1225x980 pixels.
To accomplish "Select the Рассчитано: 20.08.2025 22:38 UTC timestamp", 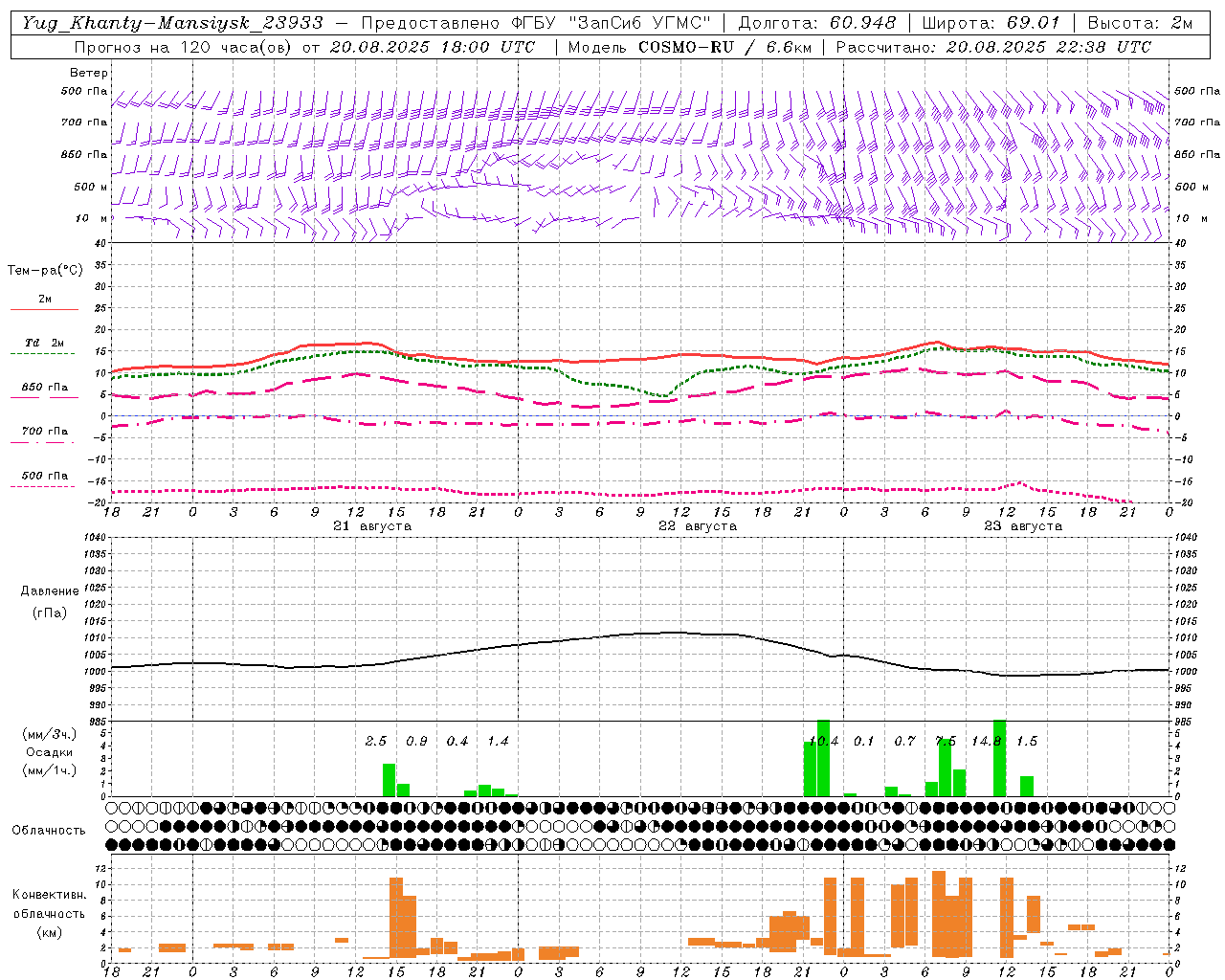I will click(993, 46).
